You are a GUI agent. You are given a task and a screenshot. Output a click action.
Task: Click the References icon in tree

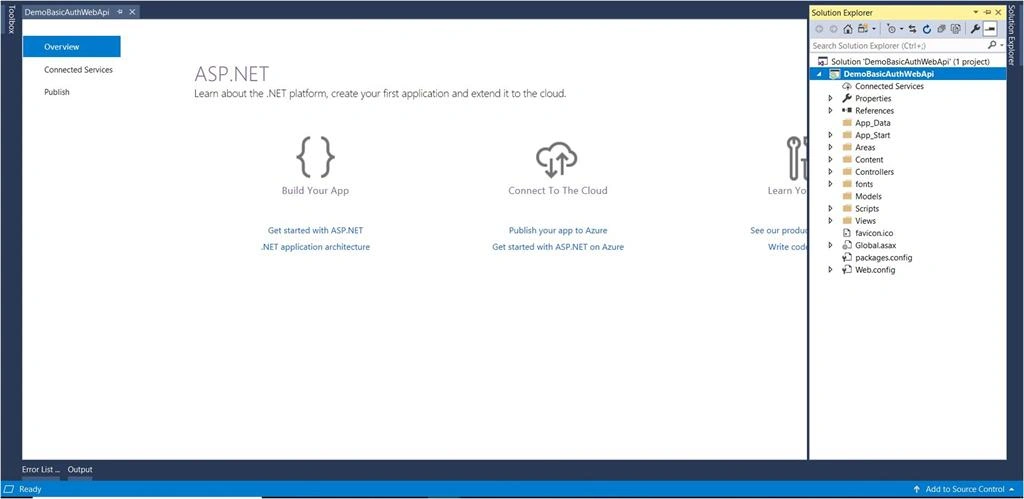click(x=847, y=111)
